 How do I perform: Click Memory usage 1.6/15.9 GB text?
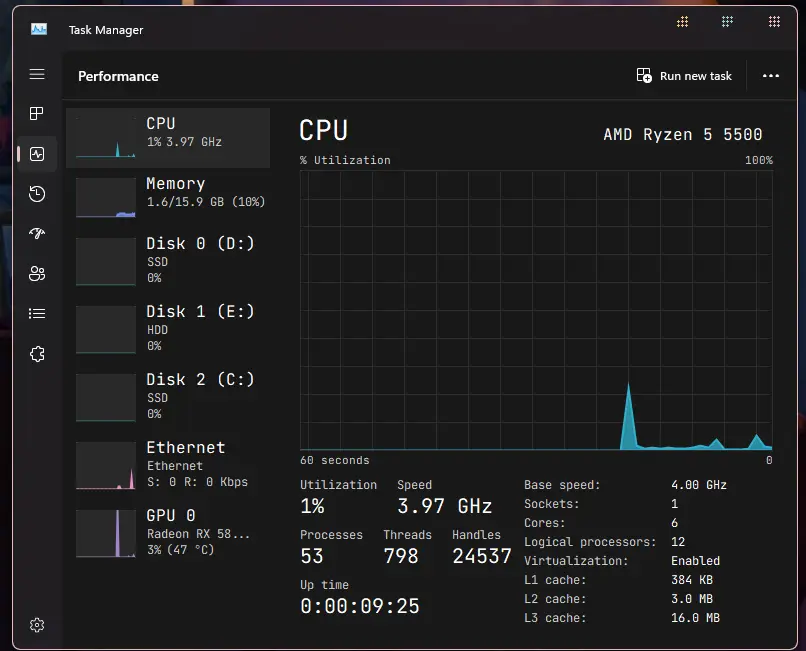click(206, 202)
